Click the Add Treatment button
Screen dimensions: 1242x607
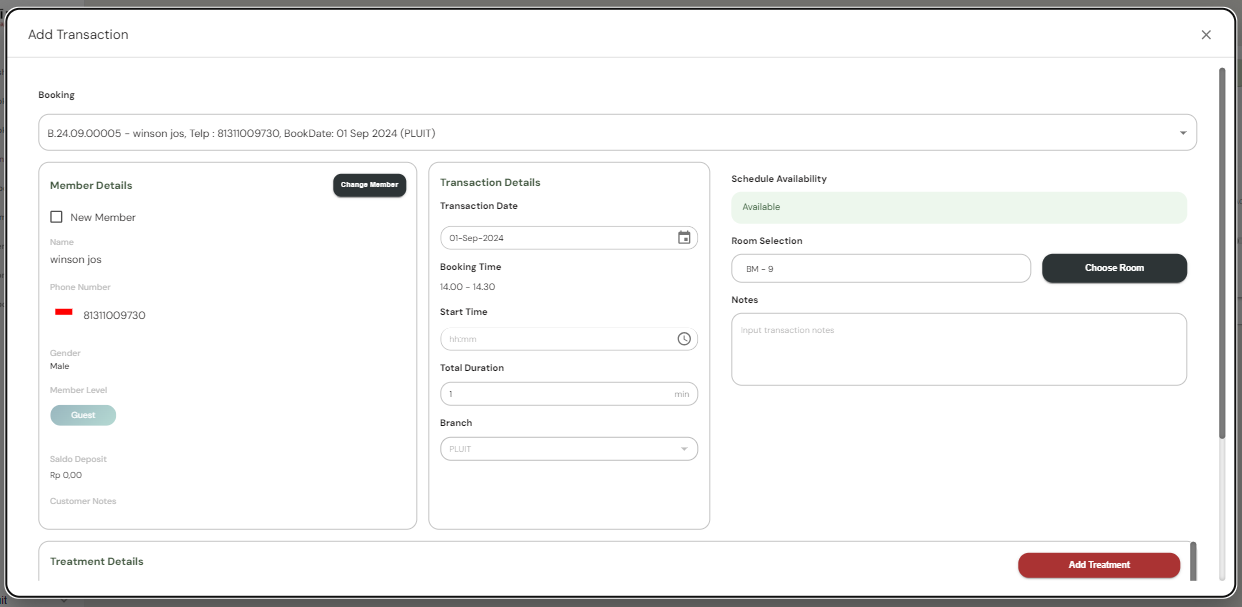(1098, 565)
